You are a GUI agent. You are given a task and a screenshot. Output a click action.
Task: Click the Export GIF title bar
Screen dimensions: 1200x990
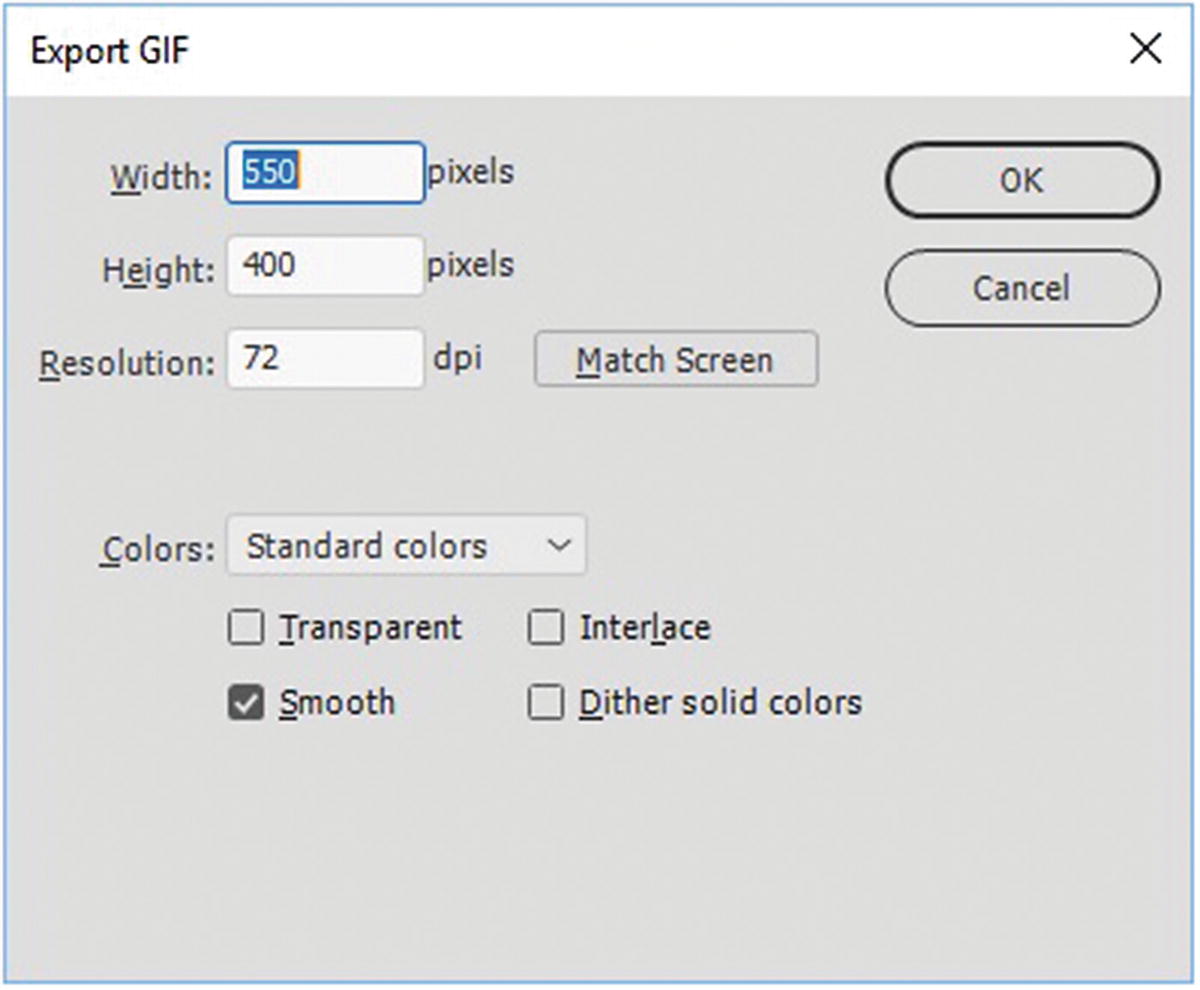pyautogui.click(x=500, y=50)
